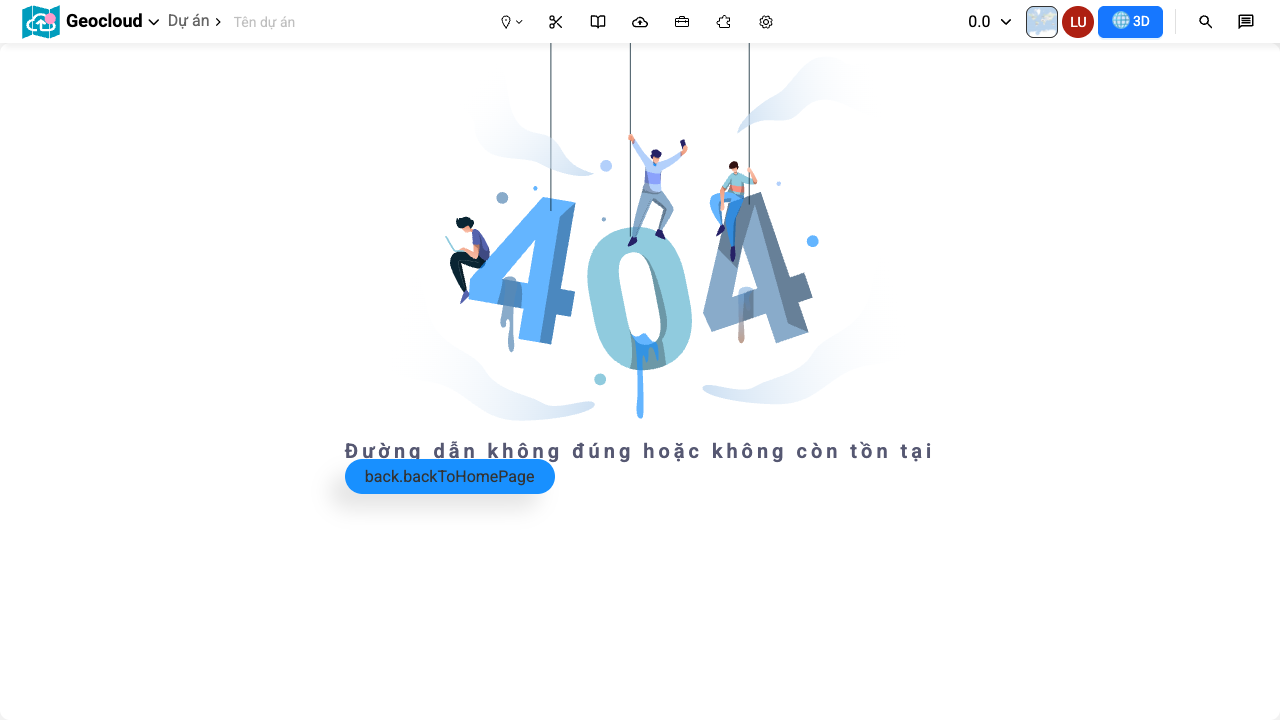This screenshot has height=720, width=1280.
Task: Open the chat/feedback icon
Action: pos(1245,21)
